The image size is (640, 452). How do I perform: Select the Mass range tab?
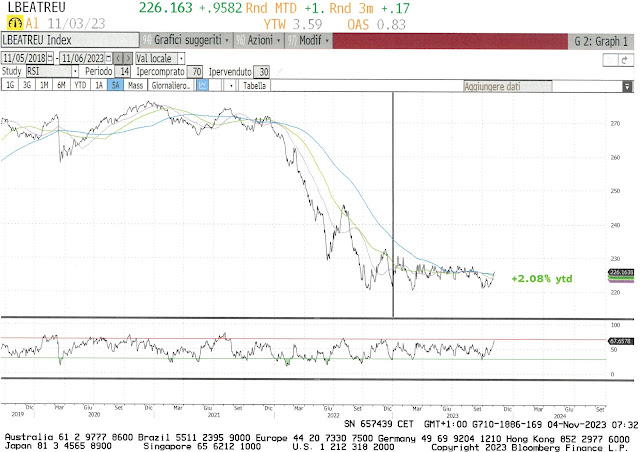(135, 85)
